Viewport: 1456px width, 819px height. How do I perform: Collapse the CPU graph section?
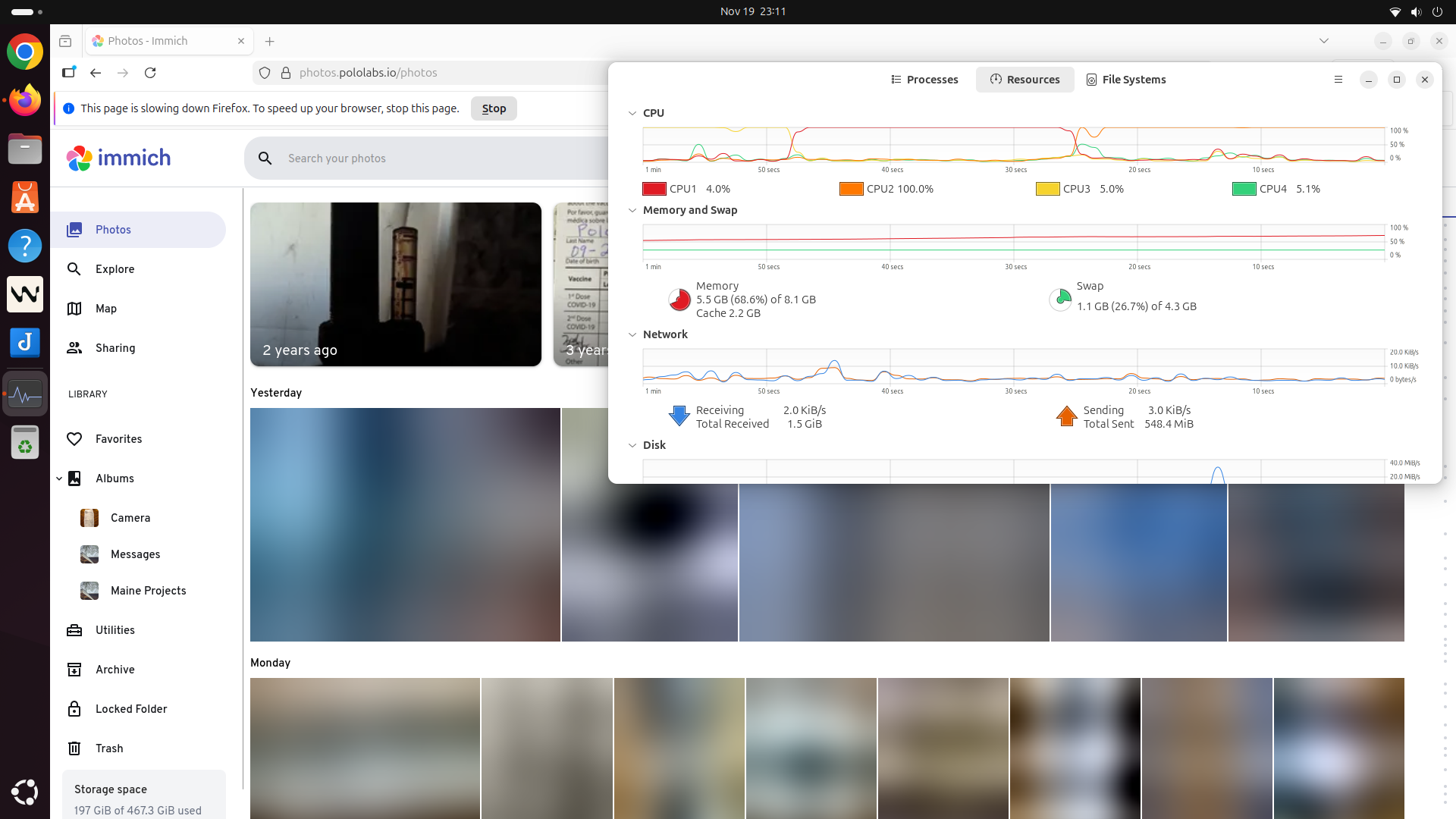[632, 113]
